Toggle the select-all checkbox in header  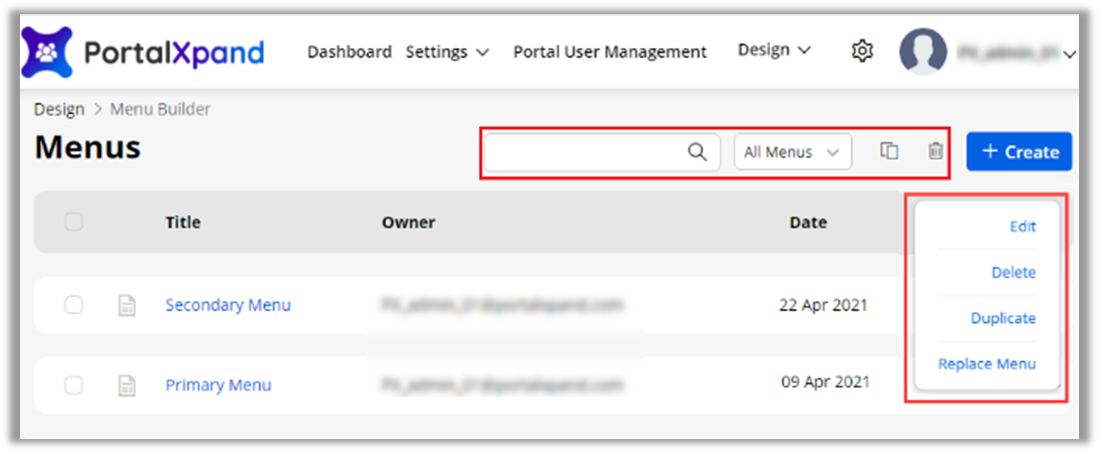click(74, 222)
